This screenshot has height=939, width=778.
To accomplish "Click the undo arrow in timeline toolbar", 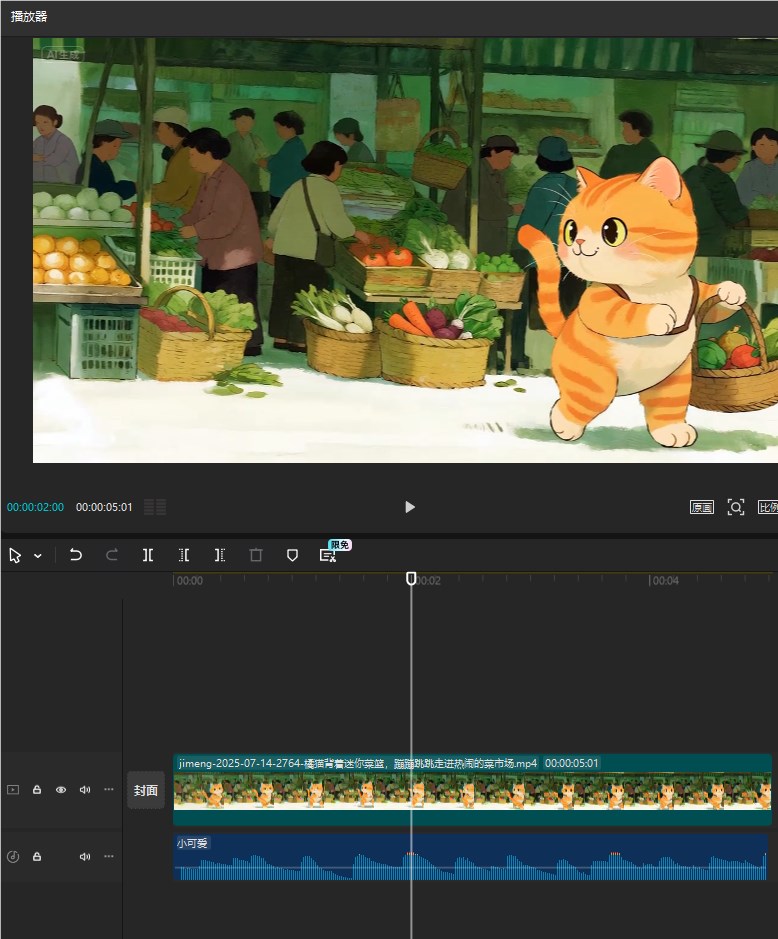I will [x=76, y=555].
